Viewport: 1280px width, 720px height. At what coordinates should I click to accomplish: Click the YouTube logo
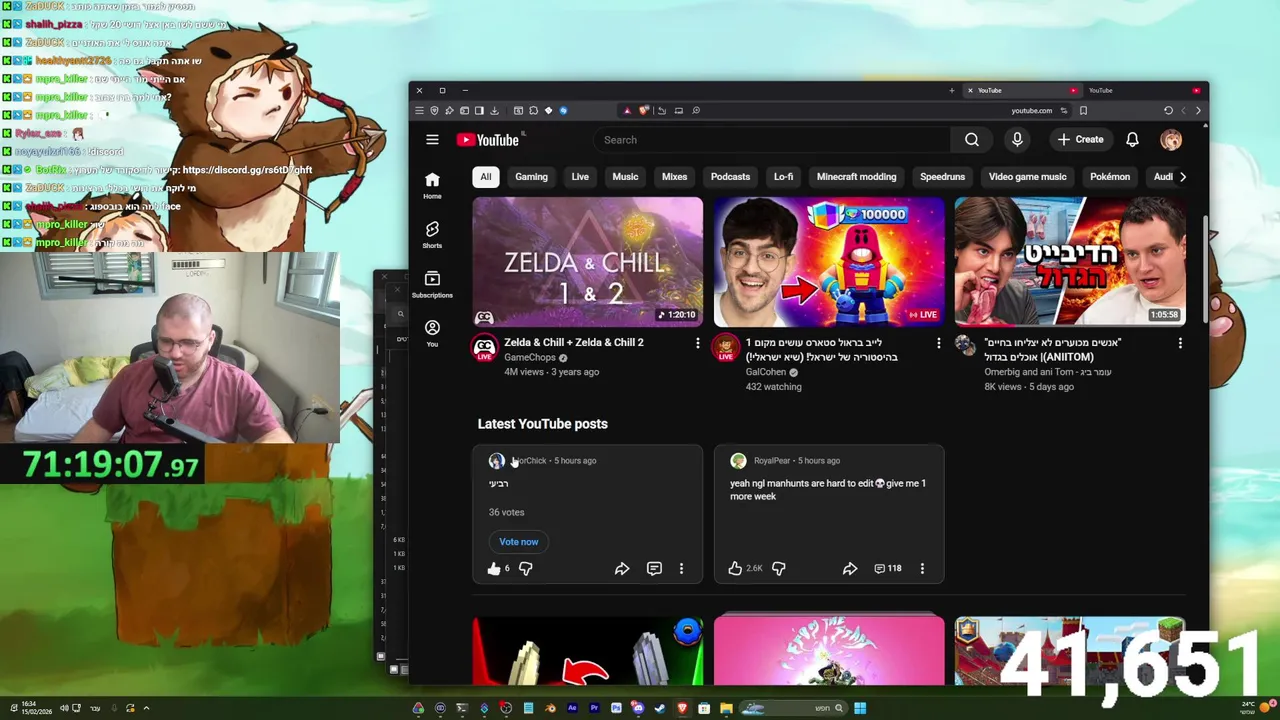click(488, 140)
